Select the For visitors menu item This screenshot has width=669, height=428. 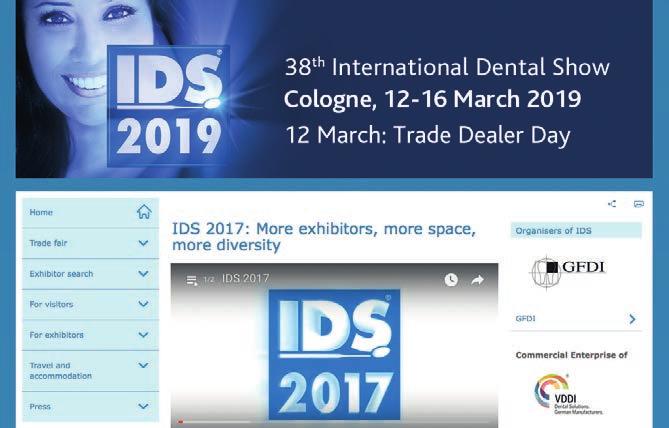pyautogui.click(x=90, y=304)
